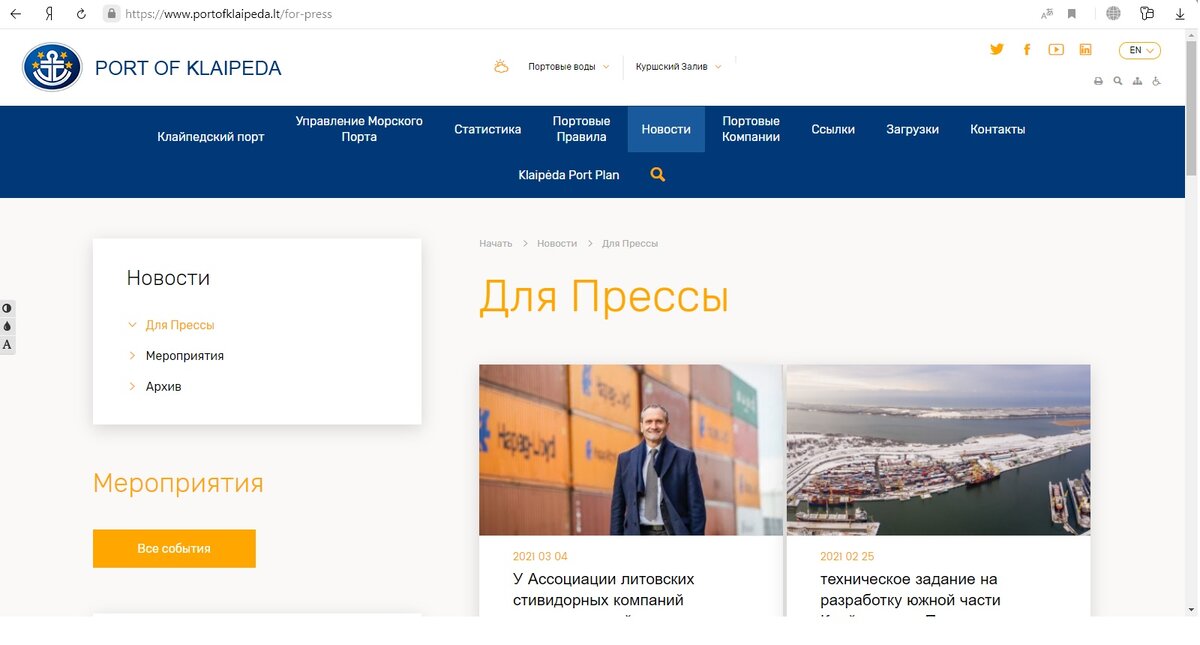Click the Все события button

pyautogui.click(x=174, y=548)
